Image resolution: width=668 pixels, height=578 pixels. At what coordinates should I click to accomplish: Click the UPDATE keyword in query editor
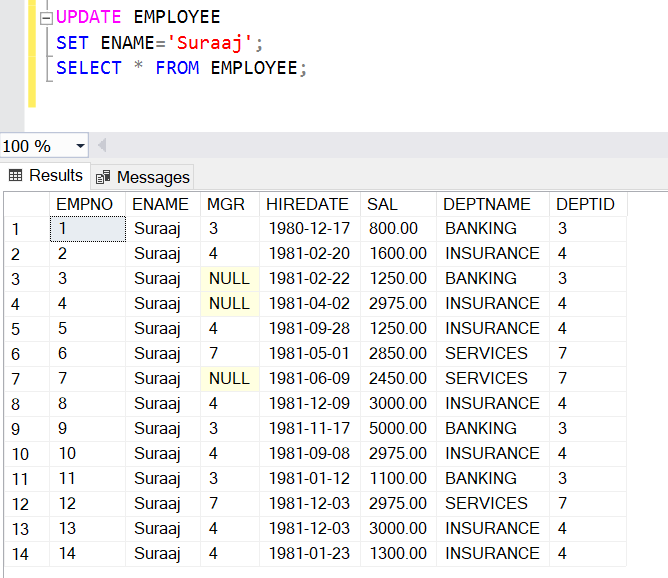[89, 17]
